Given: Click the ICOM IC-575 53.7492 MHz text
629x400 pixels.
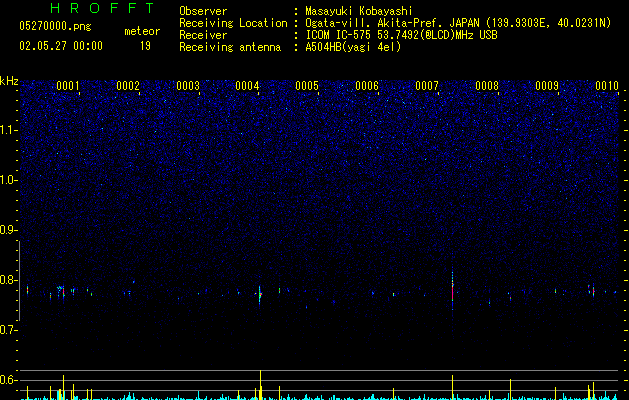Looking at the screenshot, I should (x=401, y=35).
